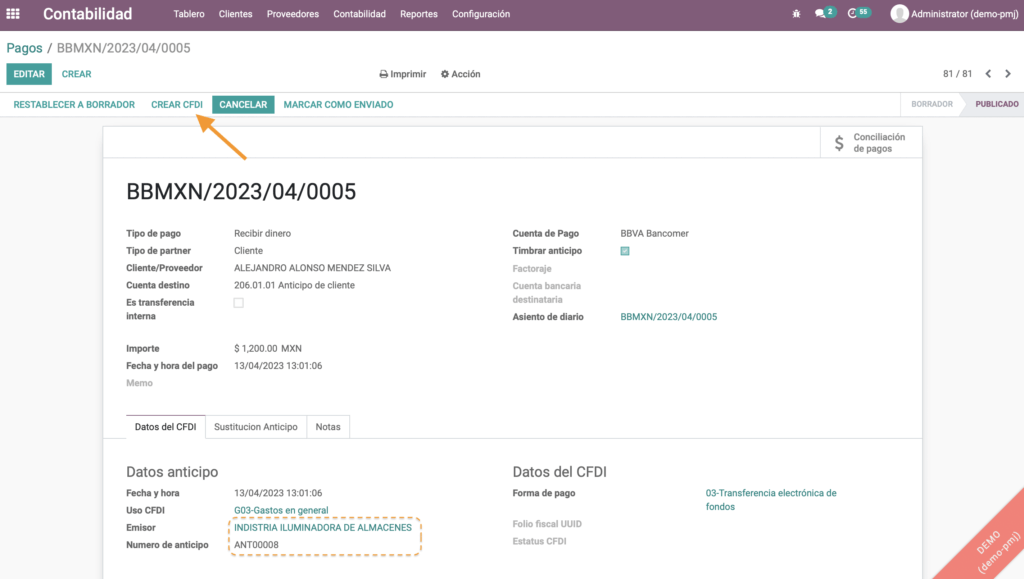
Task: Open the Reportes menu
Action: (x=418, y=14)
